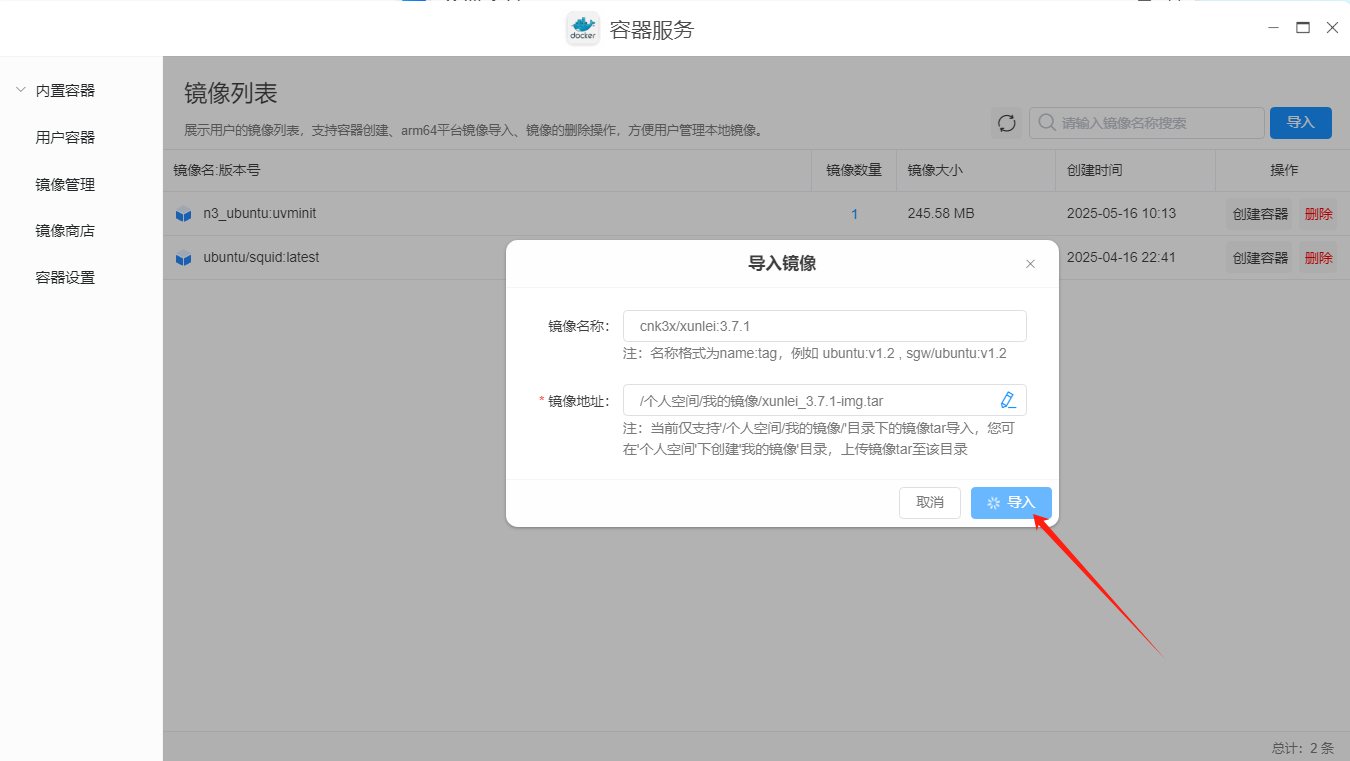1350x761 pixels.
Task: Click the cube icon beside n3_ubuntu:uvminit
Action: (183, 214)
